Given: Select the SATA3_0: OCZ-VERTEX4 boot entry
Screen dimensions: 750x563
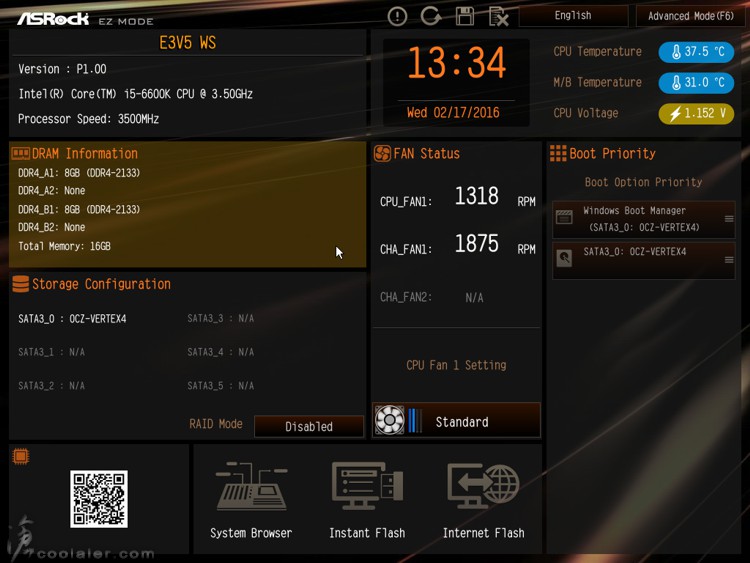Looking at the screenshot, I should tap(643, 260).
